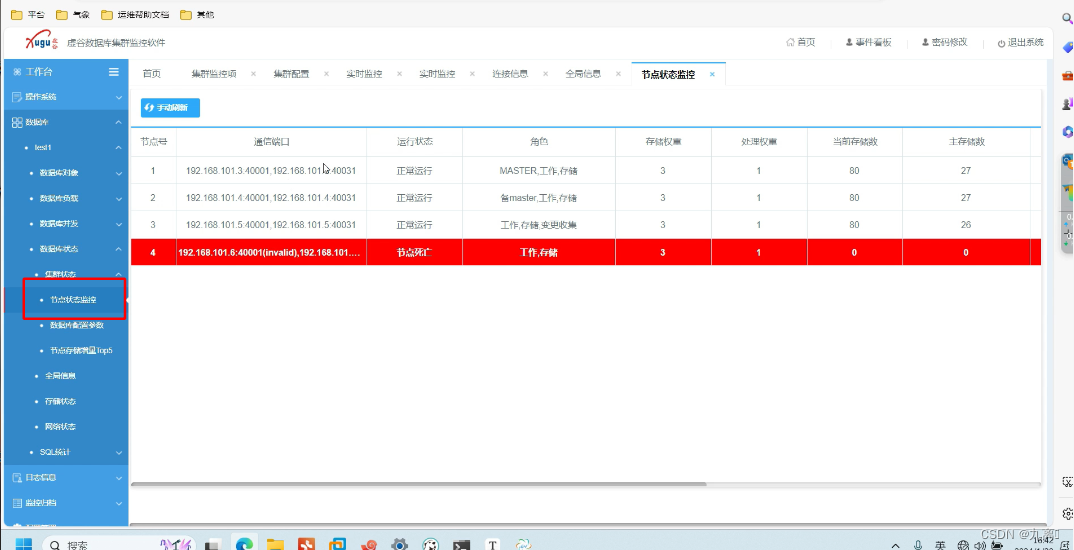Open the 运维帮助文档 bookmark folder
This screenshot has width=1074, height=550.
(x=135, y=14)
